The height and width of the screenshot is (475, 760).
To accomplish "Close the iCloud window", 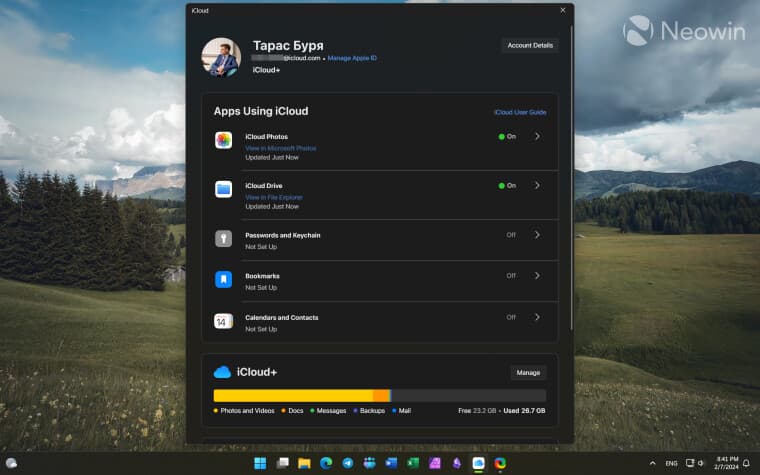I will 563,10.
